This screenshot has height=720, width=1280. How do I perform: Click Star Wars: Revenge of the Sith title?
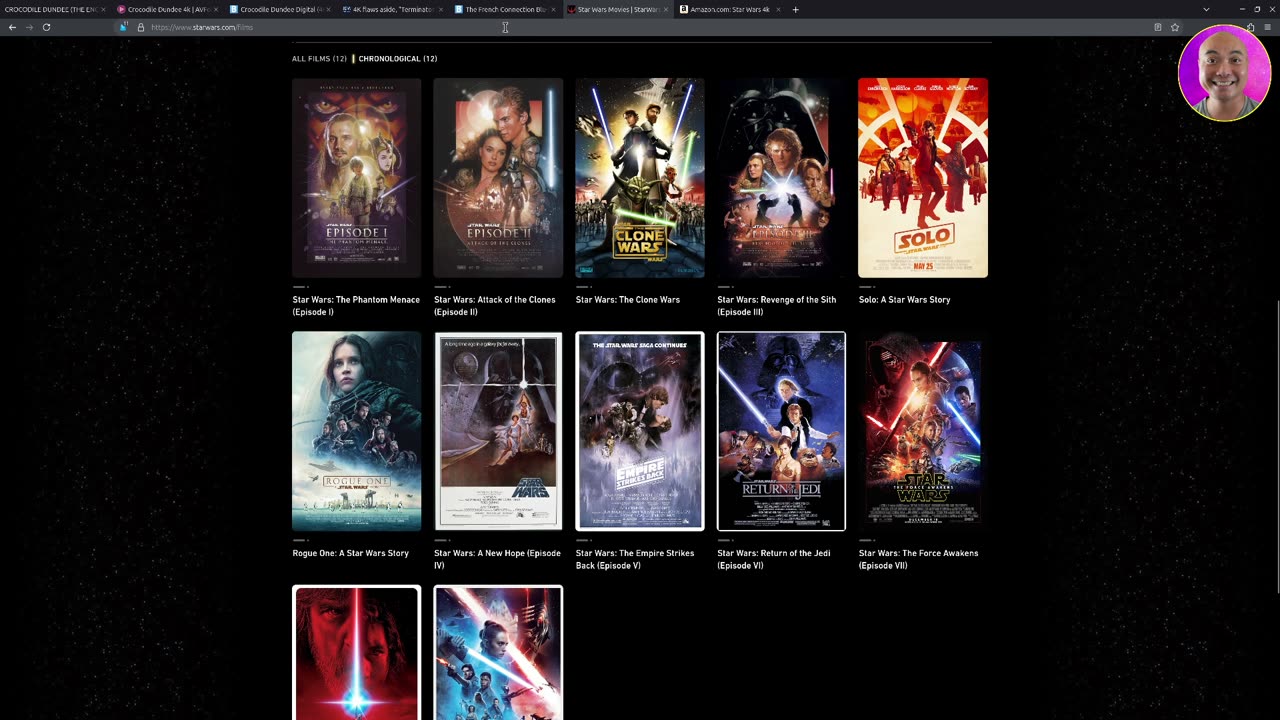tap(777, 306)
